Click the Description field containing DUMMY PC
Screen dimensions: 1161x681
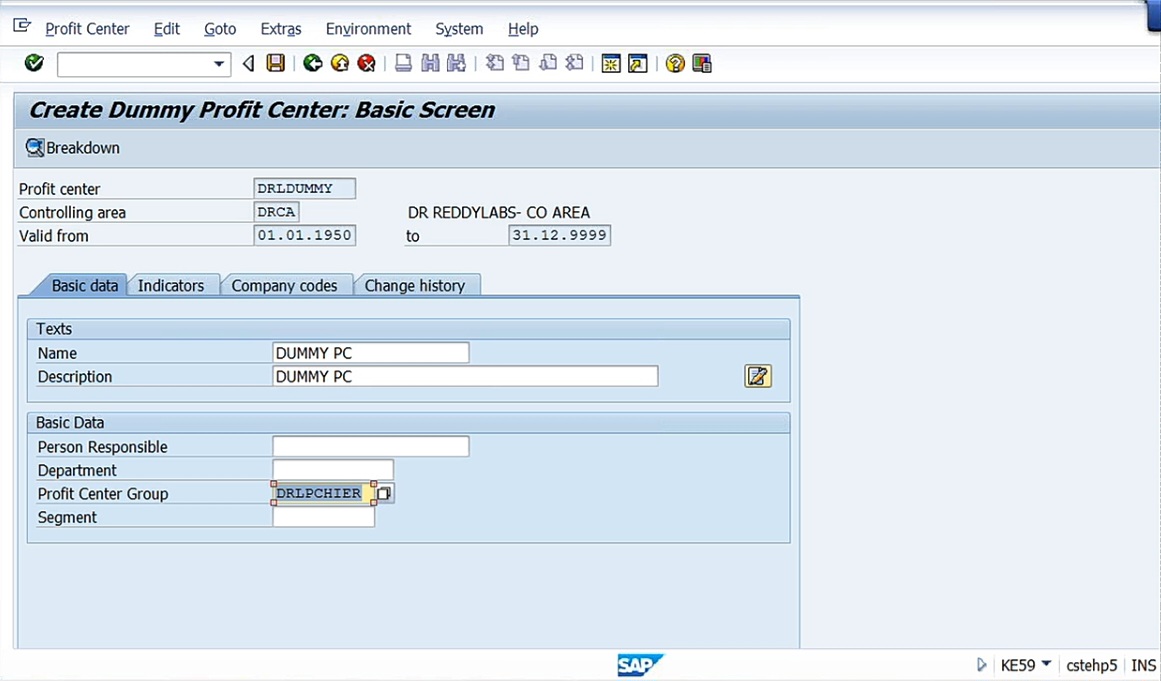coord(465,376)
